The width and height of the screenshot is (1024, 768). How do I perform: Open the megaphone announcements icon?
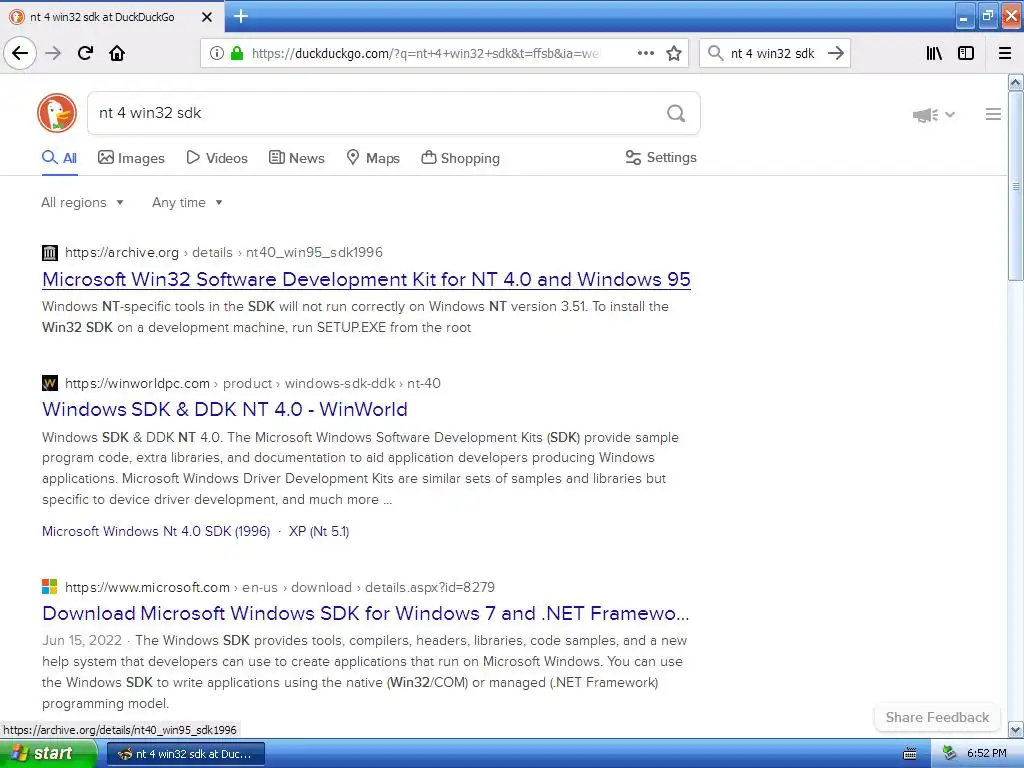coord(925,115)
